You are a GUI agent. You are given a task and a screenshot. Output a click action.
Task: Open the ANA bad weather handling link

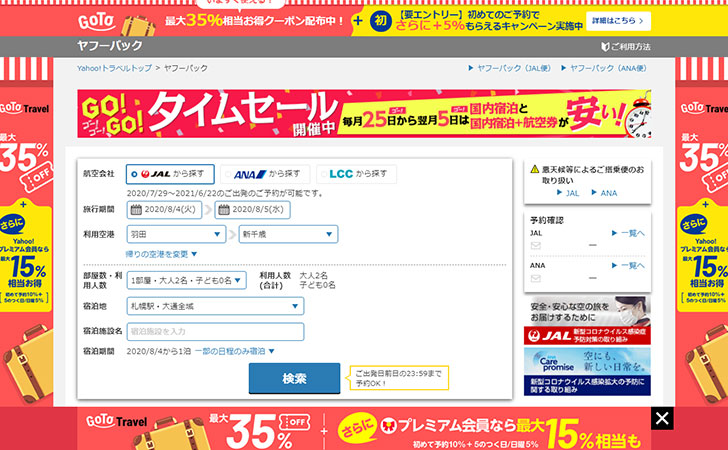pos(604,193)
